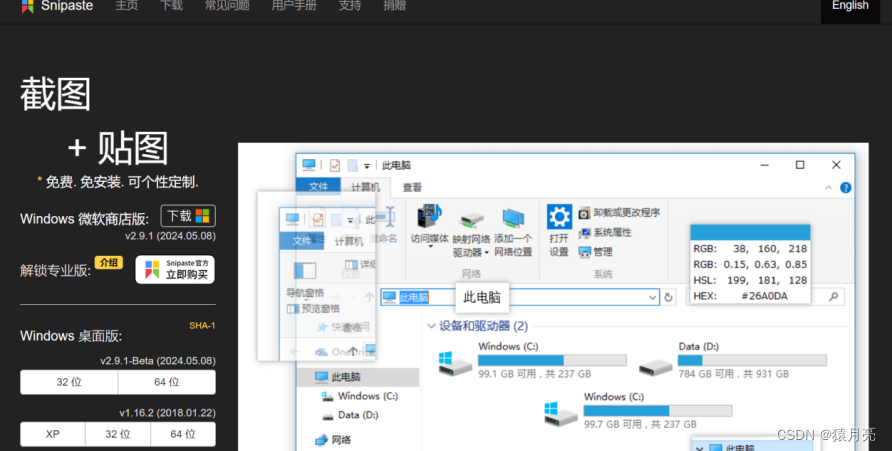
Task: Click 映射网络驱动器 icon in the ribbon
Action: [x=472, y=220]
